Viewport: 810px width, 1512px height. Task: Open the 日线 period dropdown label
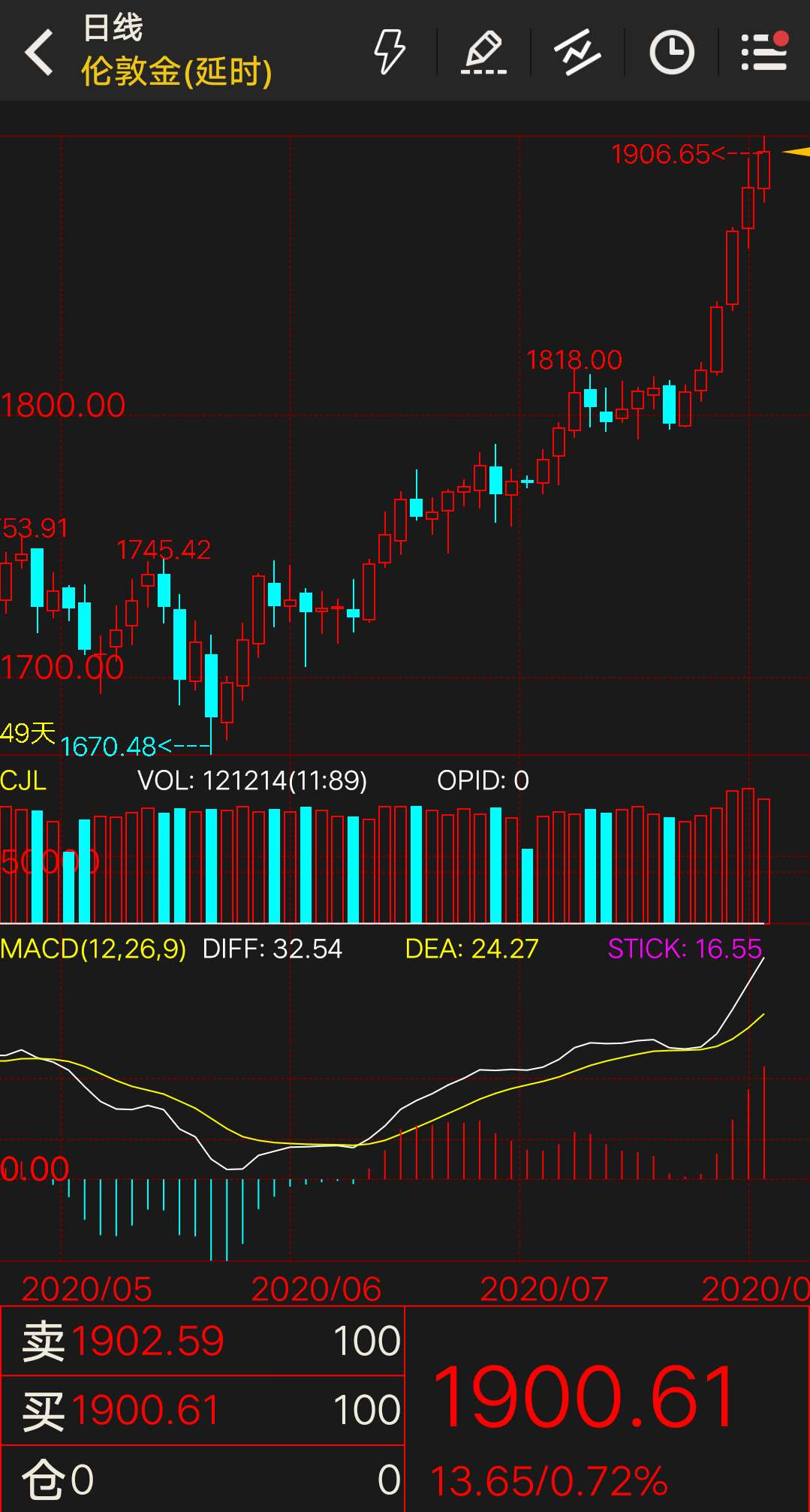tap(113, 28)
